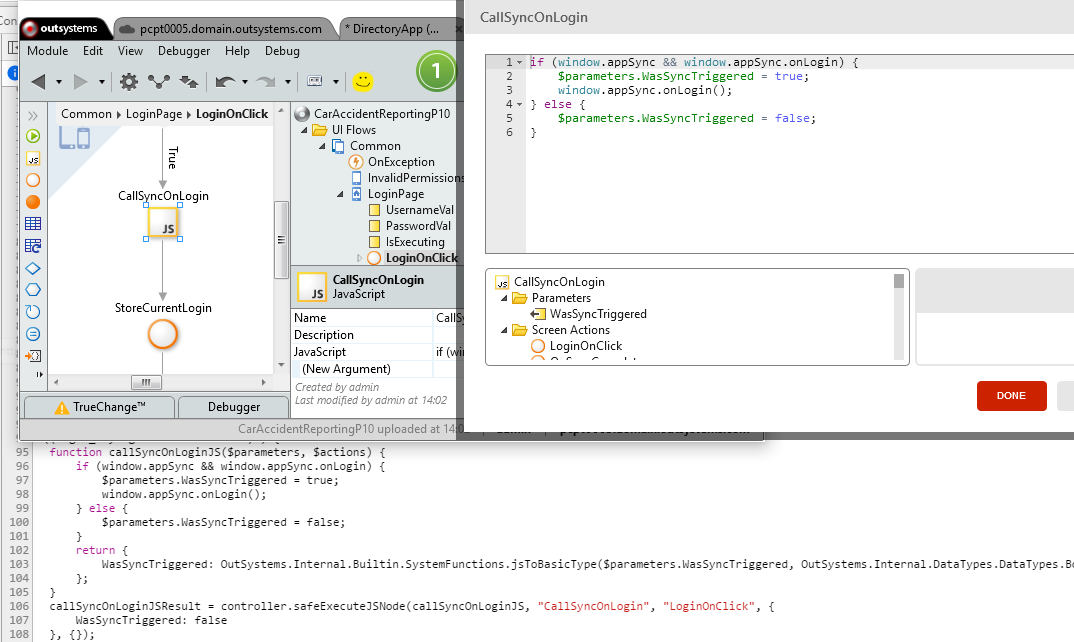Click the DONE button
The width and height of the screenshot is (1074, 642).
(x=1011, y=396)
